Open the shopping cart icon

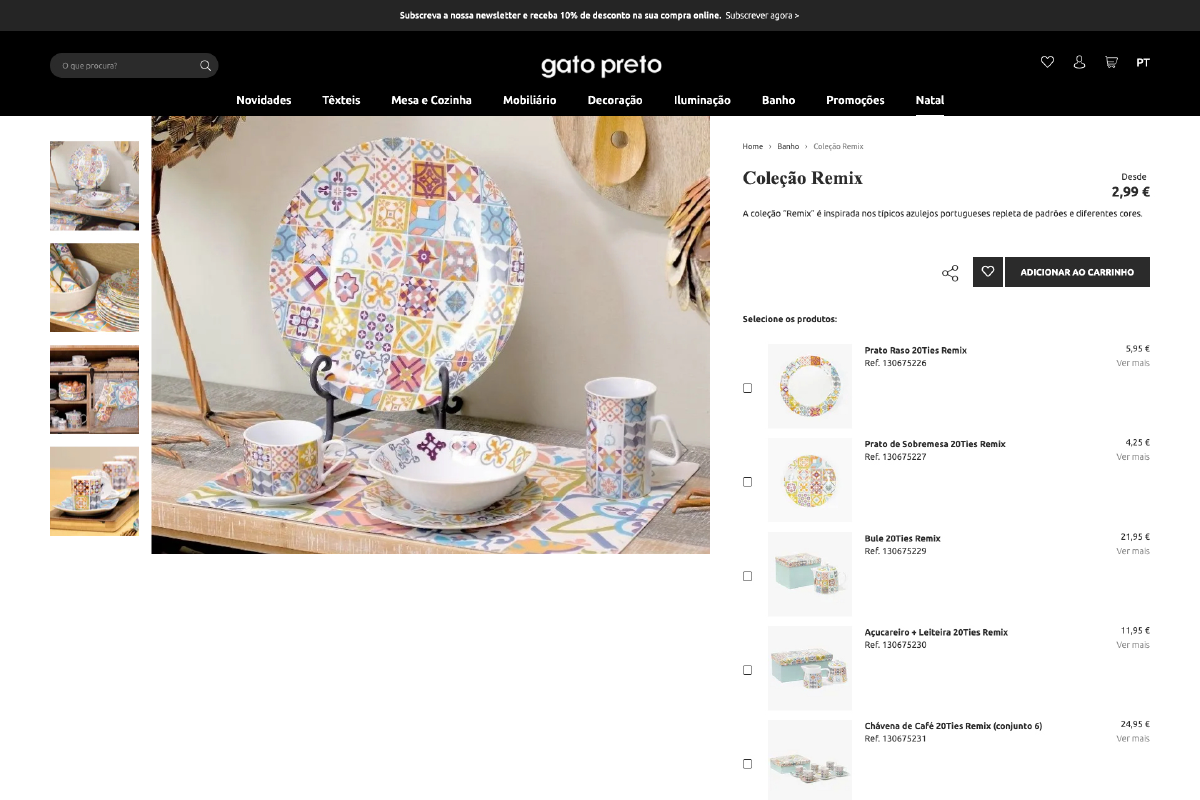1111,62
